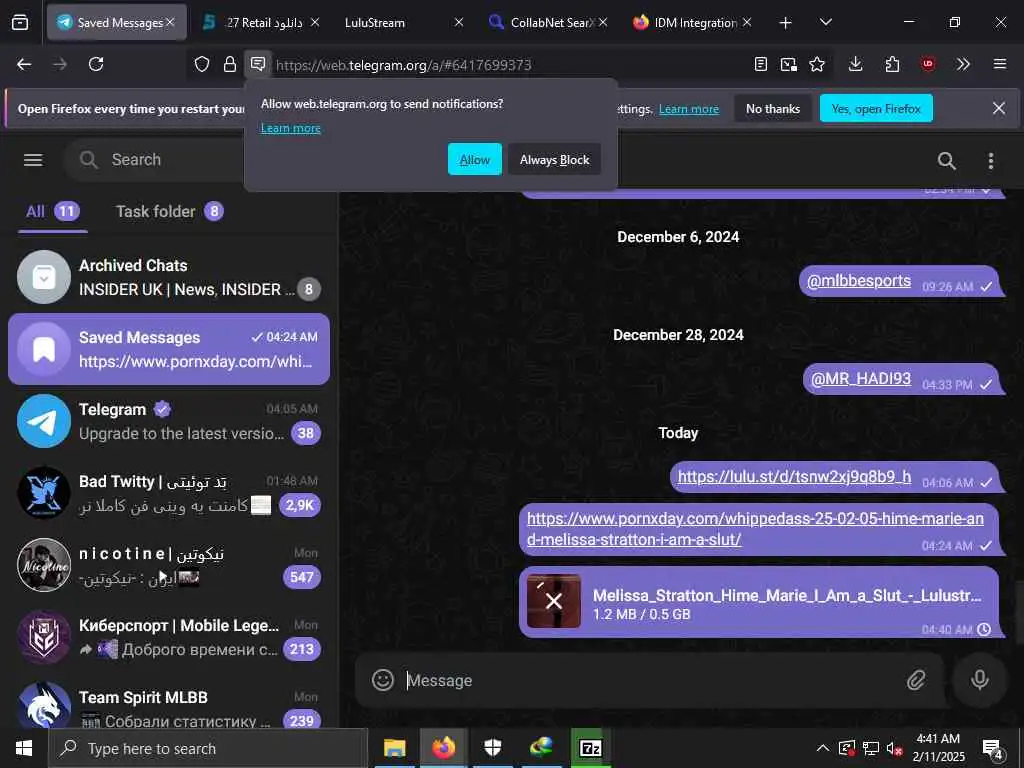This screenshot has height=768, width=1024.
Task: Open Telegram main menu hamburger
Action: click(33, 160)
